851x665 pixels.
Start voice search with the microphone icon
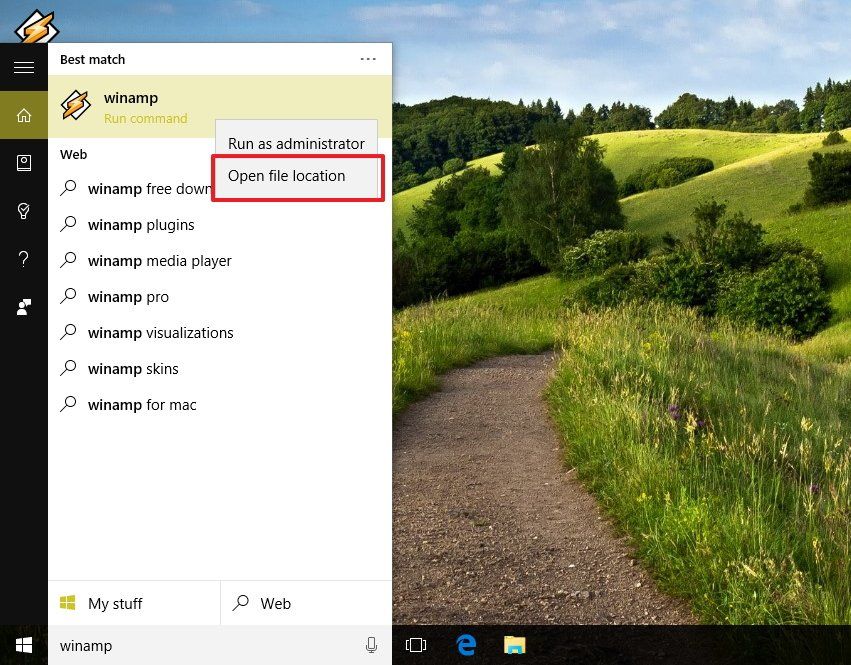click(x=371, y=645)
